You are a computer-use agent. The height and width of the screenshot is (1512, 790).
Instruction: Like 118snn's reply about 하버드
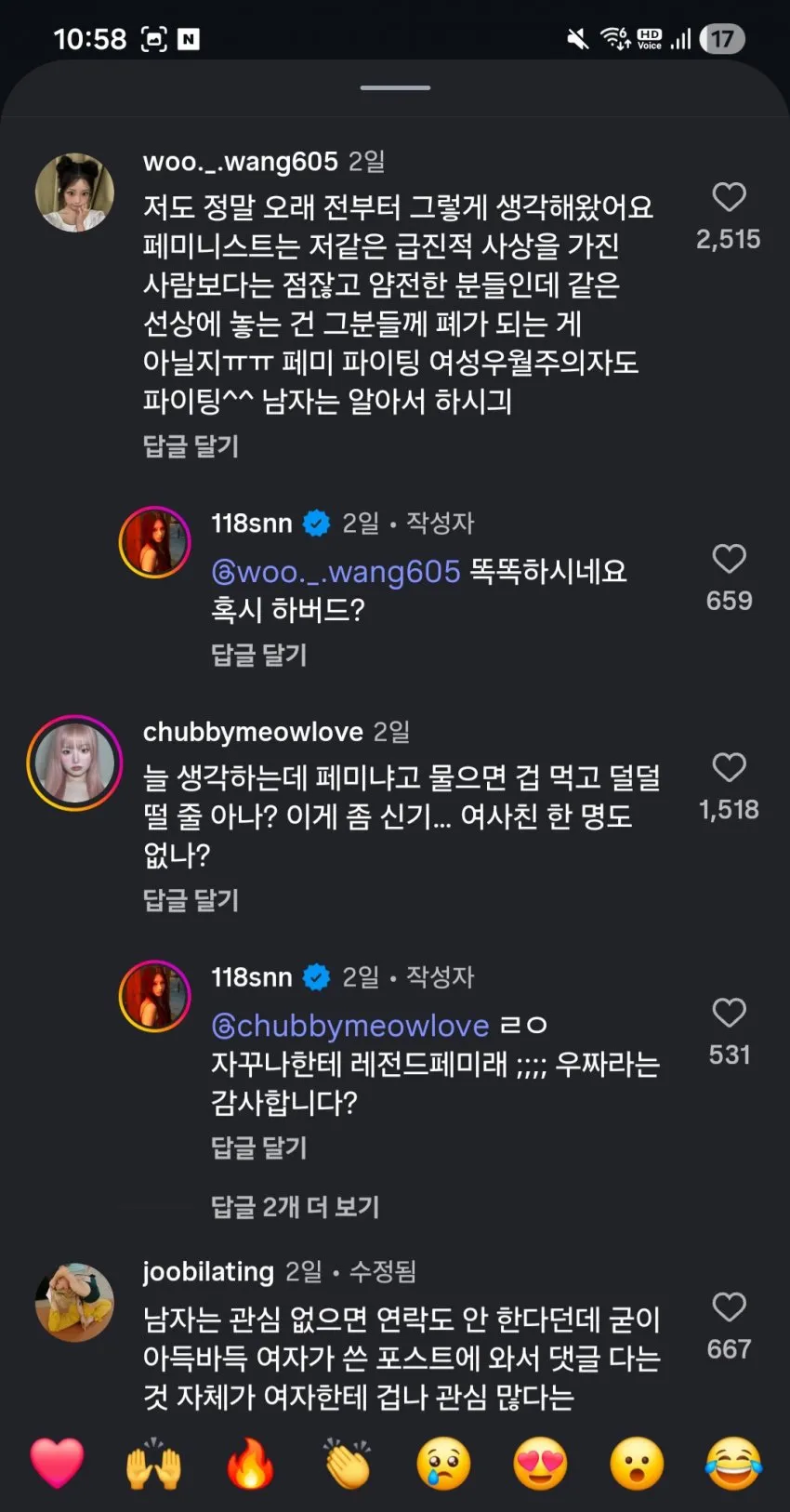(x=729, y=559)
